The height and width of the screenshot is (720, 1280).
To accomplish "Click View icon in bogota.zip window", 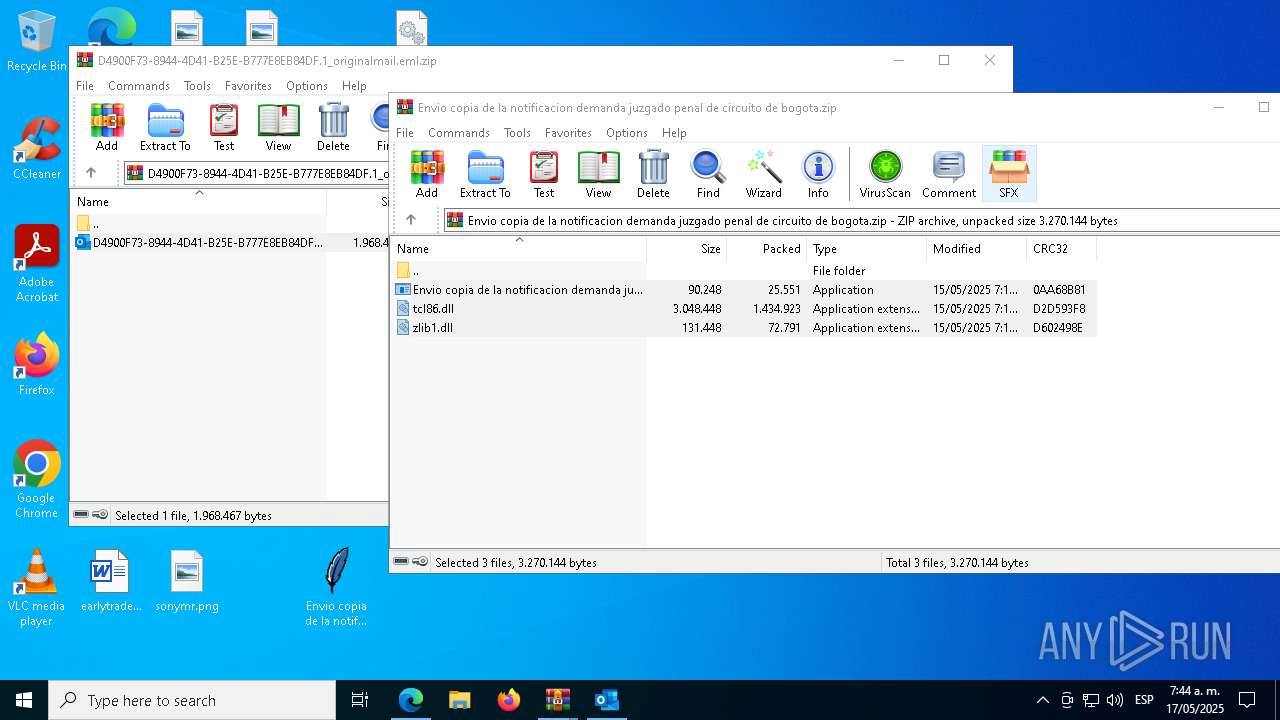I will pyautogui.click(x=598, y=174).
